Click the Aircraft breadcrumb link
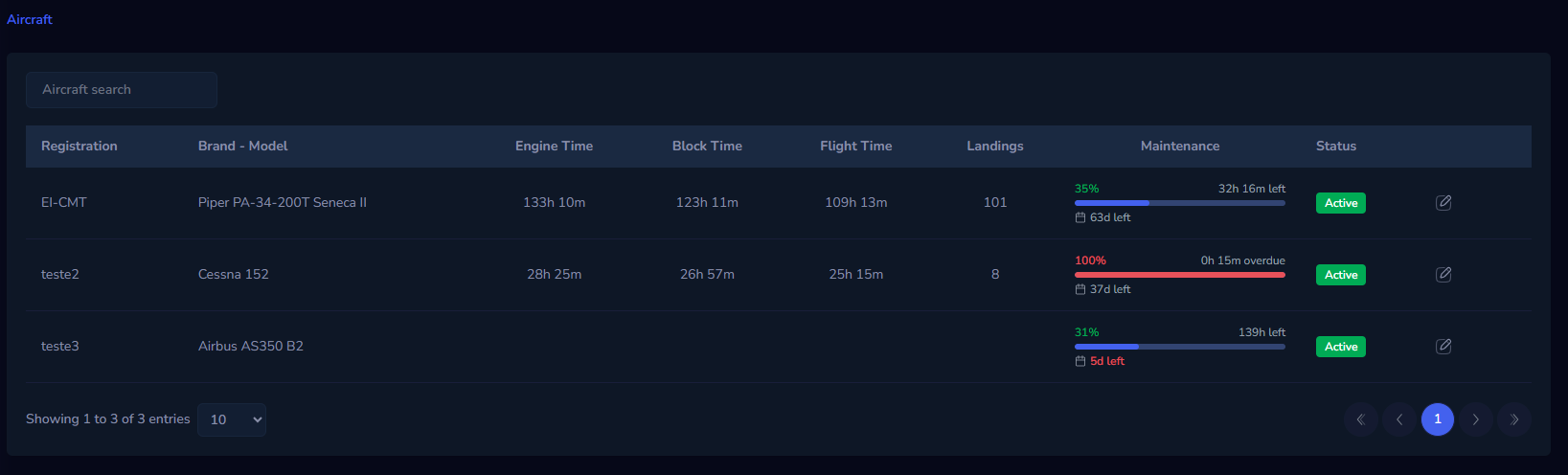The image size is (1568, 475). point(30,19)
